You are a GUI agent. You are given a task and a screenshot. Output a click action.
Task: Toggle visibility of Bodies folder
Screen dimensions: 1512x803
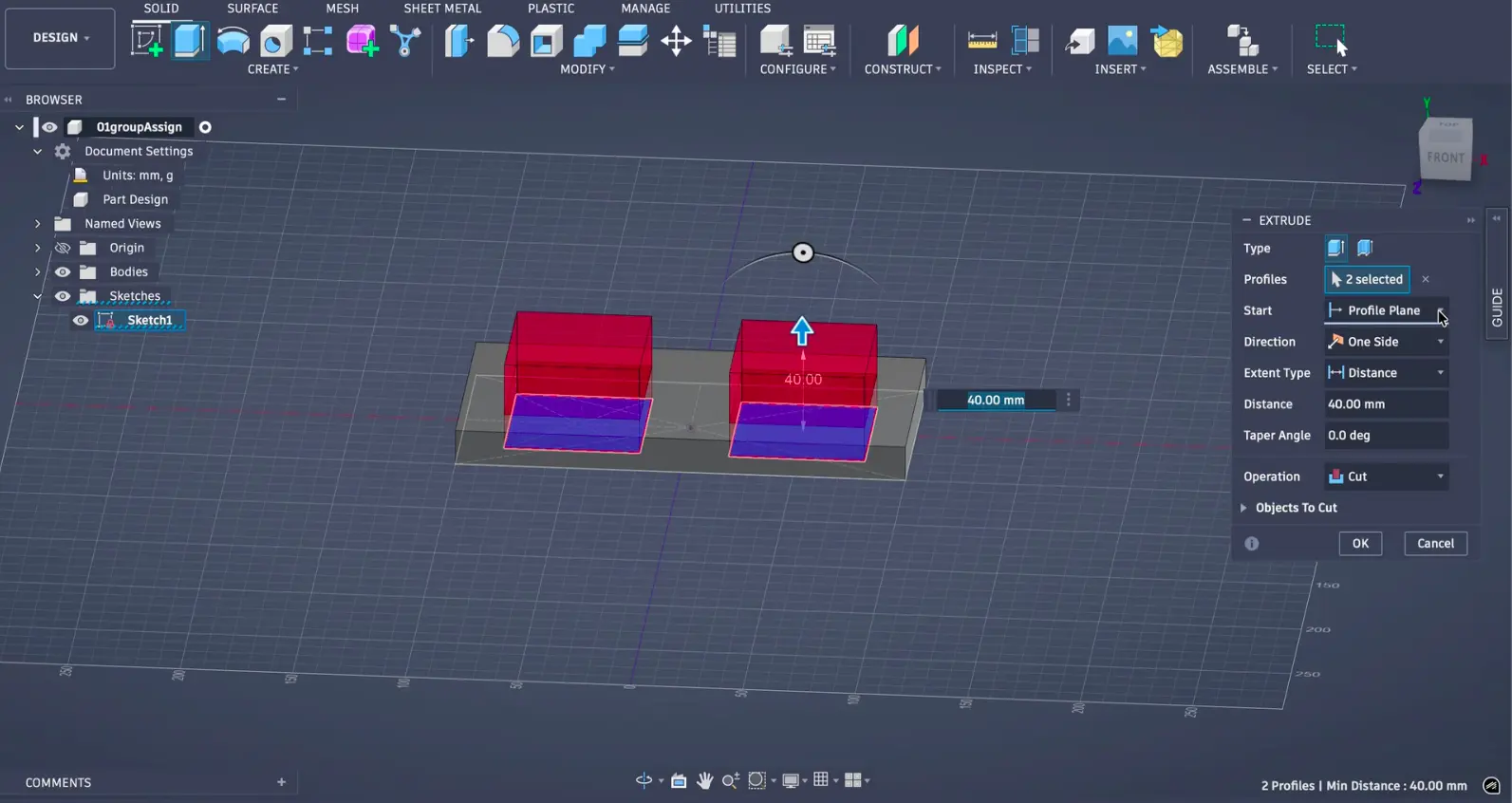pos(63,271)
